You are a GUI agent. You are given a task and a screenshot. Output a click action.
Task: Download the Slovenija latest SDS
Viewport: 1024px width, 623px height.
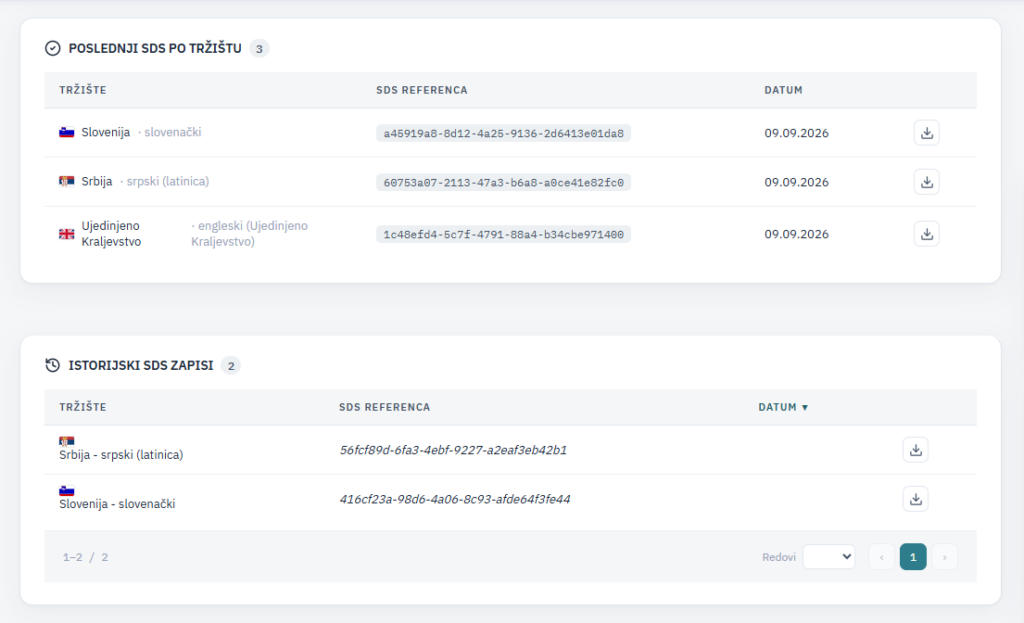[x=926, y=133]
